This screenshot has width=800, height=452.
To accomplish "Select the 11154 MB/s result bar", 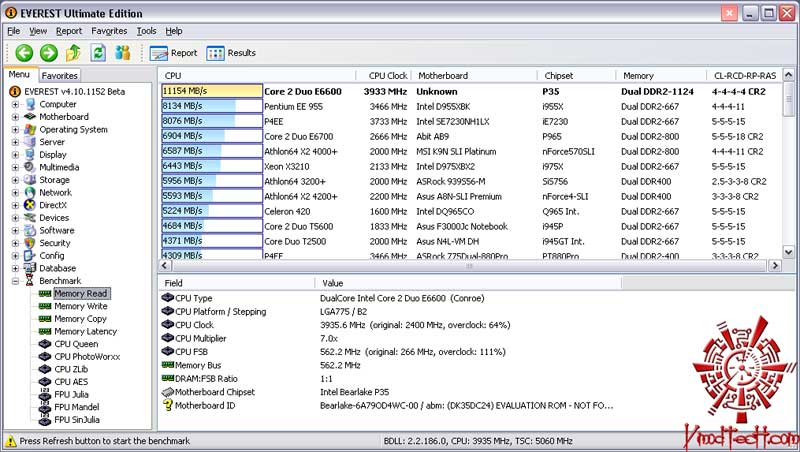I will 212,91.
